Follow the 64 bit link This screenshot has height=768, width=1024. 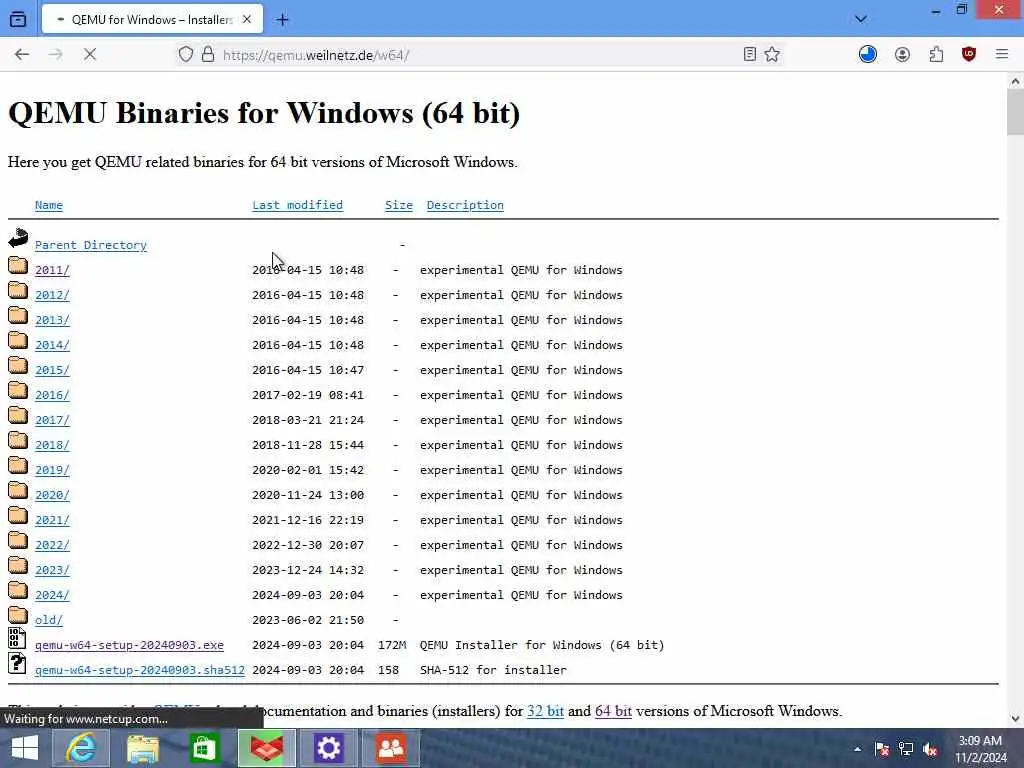click(x=613, y=711)
